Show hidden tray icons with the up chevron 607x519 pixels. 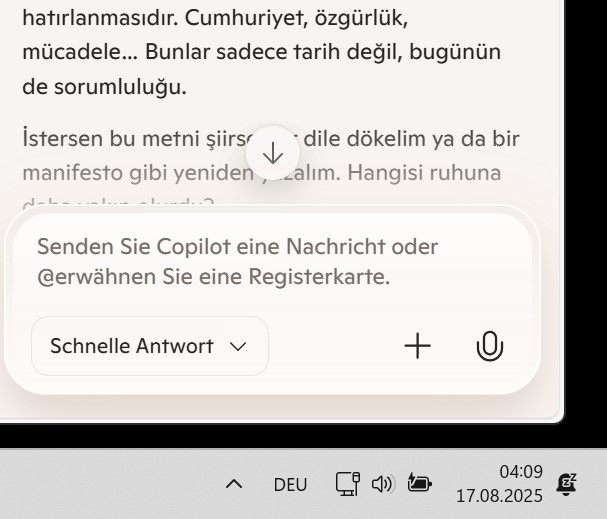point(234,484)
